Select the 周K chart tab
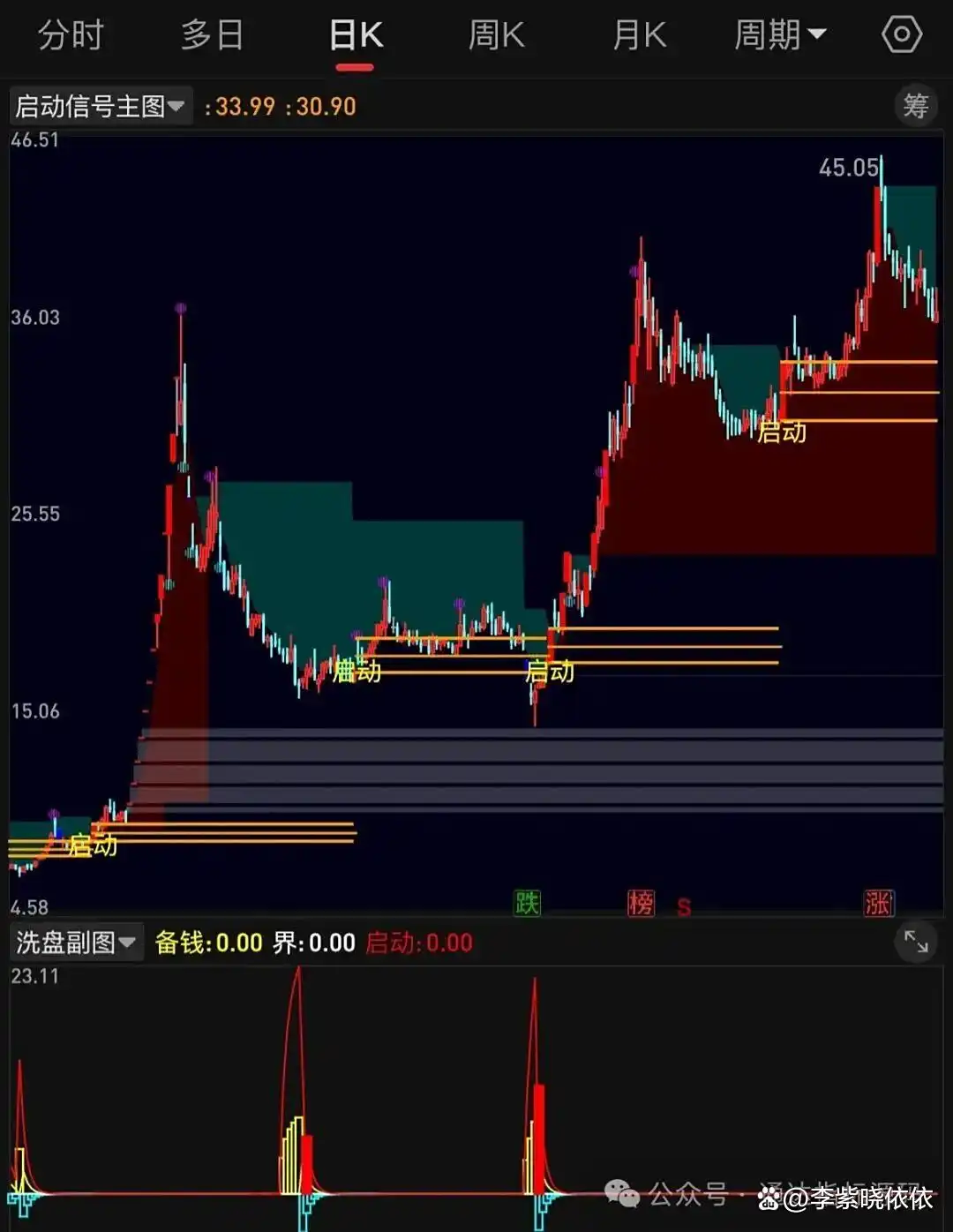Viewport: 953px width, 1232px height. click(496, 35)
